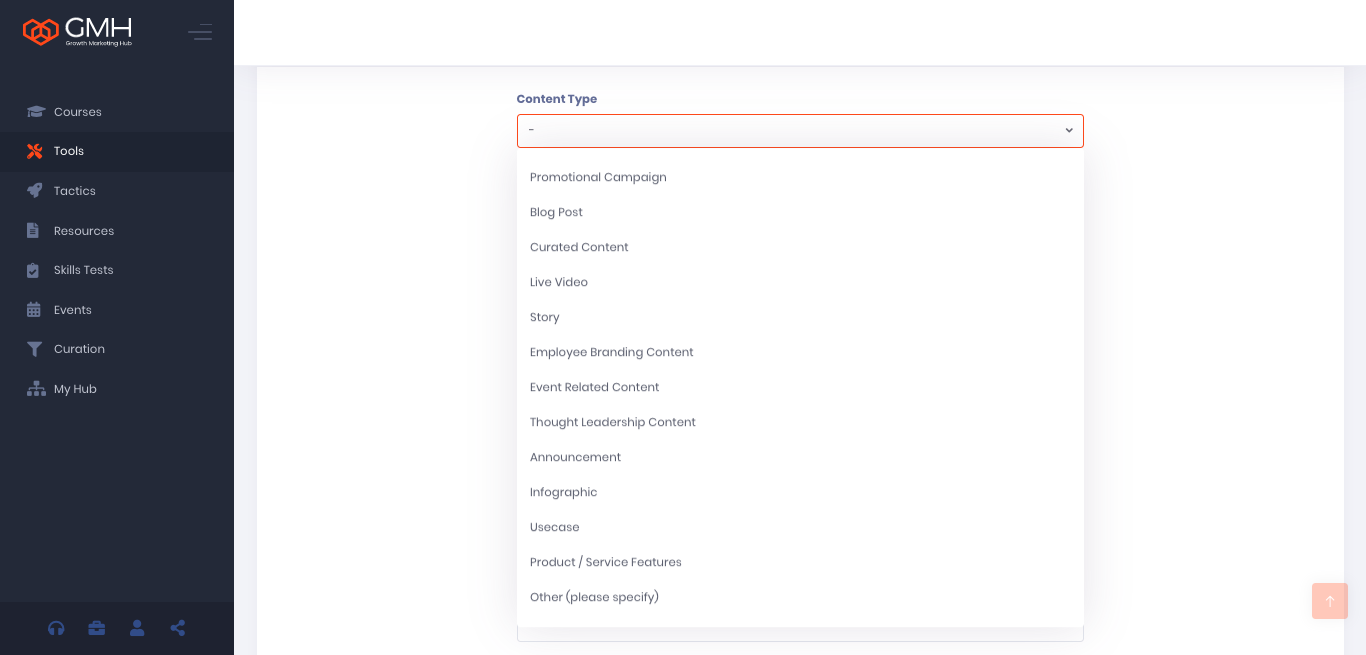1366x655 pixels.
Task: Select Event Related Content
Action: (x=800, y=387)
